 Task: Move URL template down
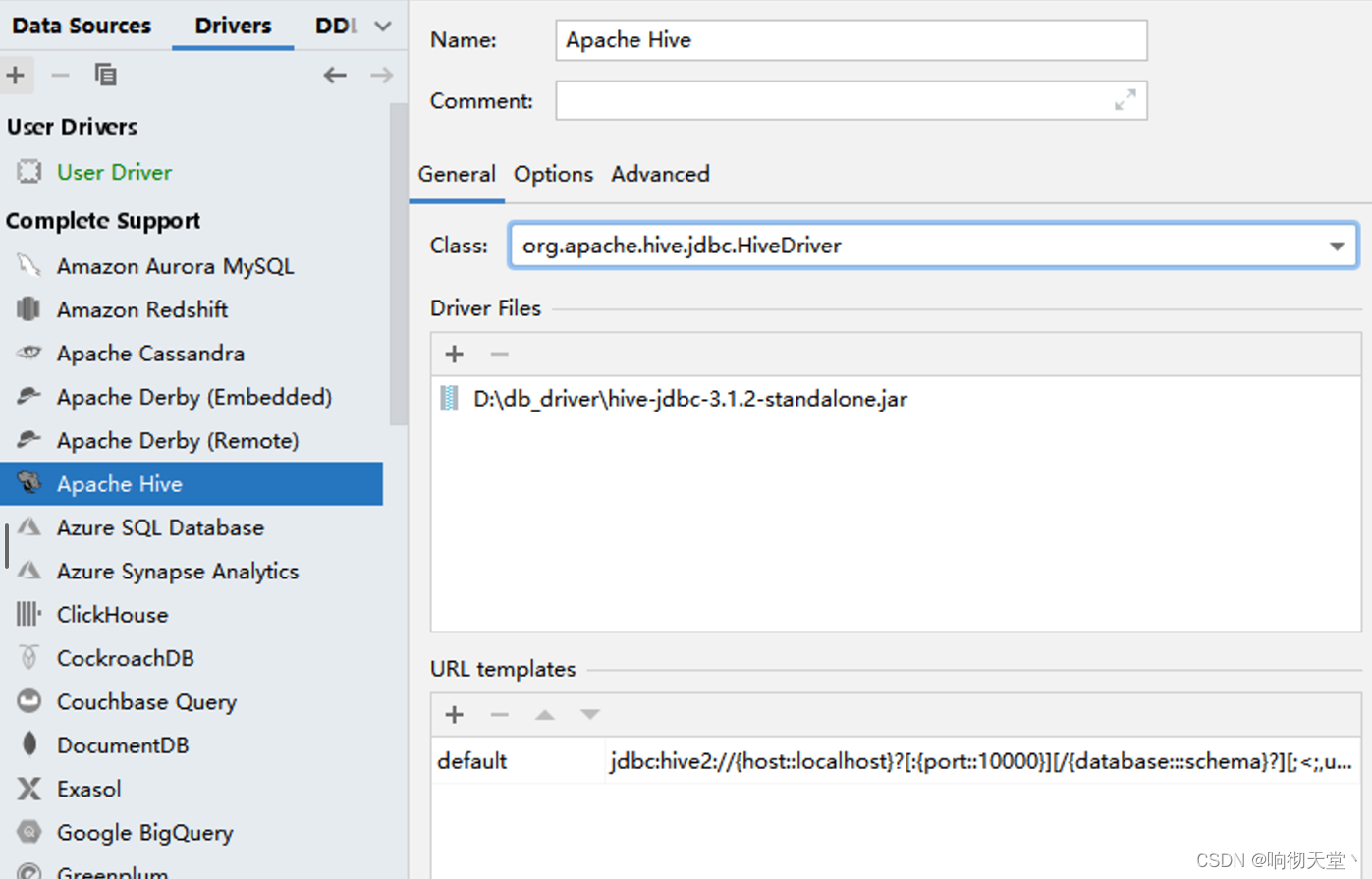pyautogui.click(x=589, y=714)
